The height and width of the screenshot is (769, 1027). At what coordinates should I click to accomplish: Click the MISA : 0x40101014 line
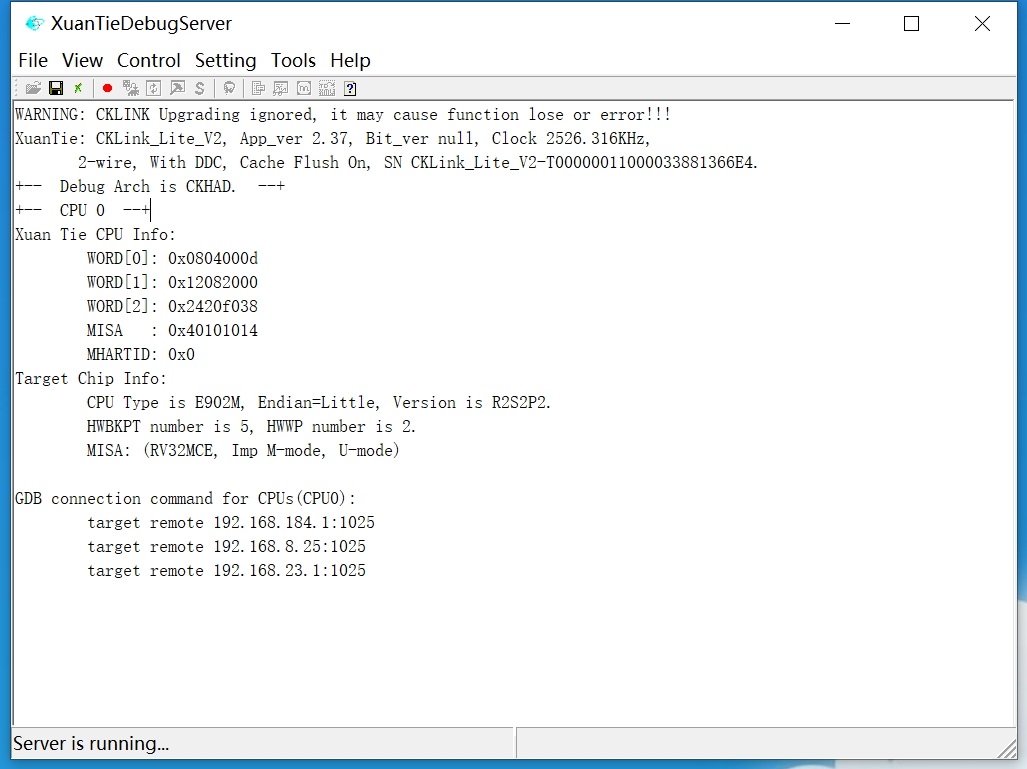pyautogui.click(x=172, y=331)
